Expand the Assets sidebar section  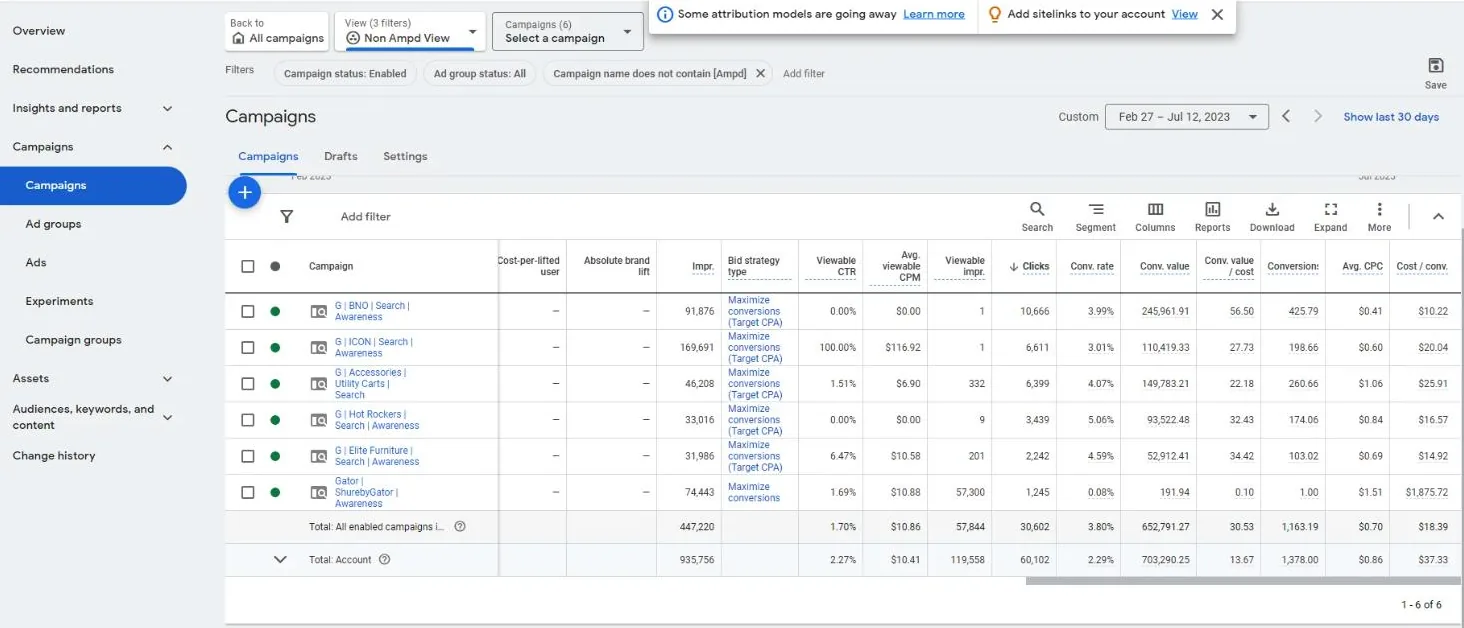pos(167,379)
